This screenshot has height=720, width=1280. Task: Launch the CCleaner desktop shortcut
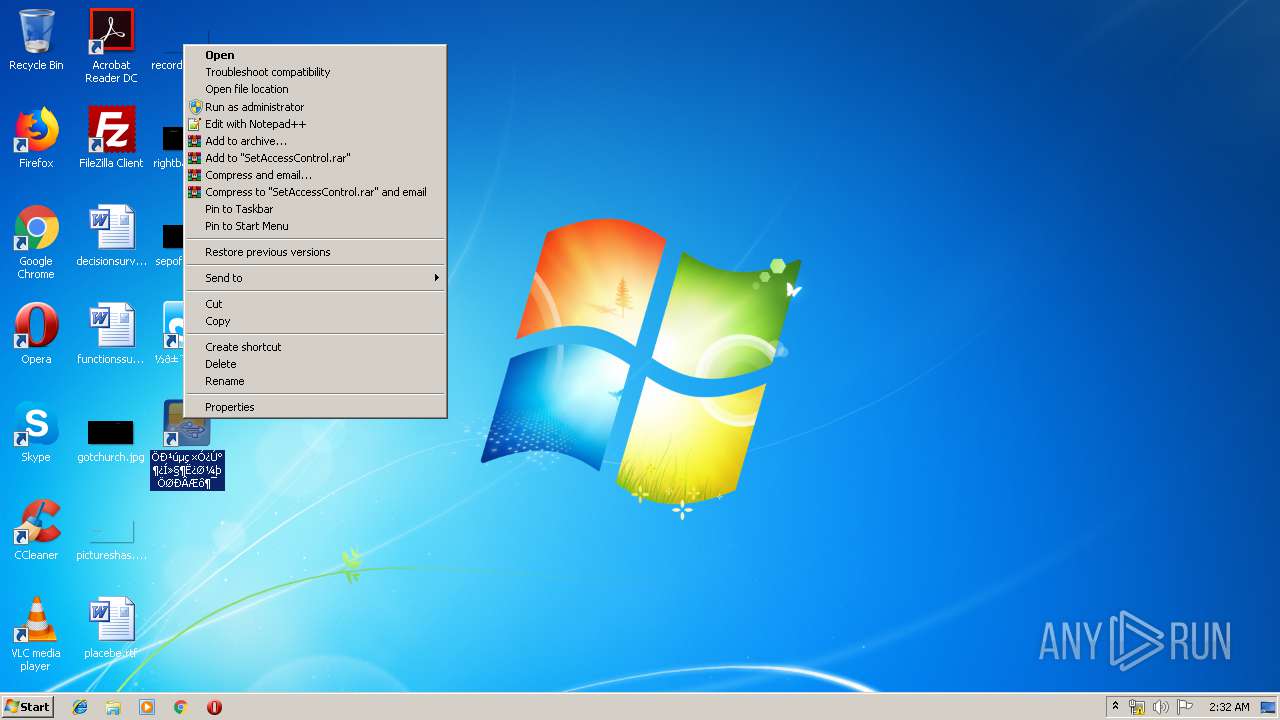click(36, 530)
